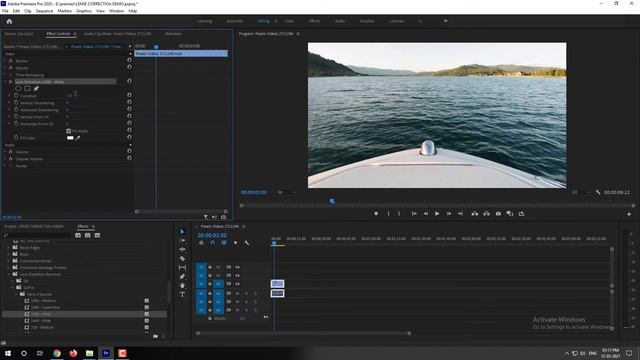
Task: Switch to the Color workspace
Action: [289, 21]
